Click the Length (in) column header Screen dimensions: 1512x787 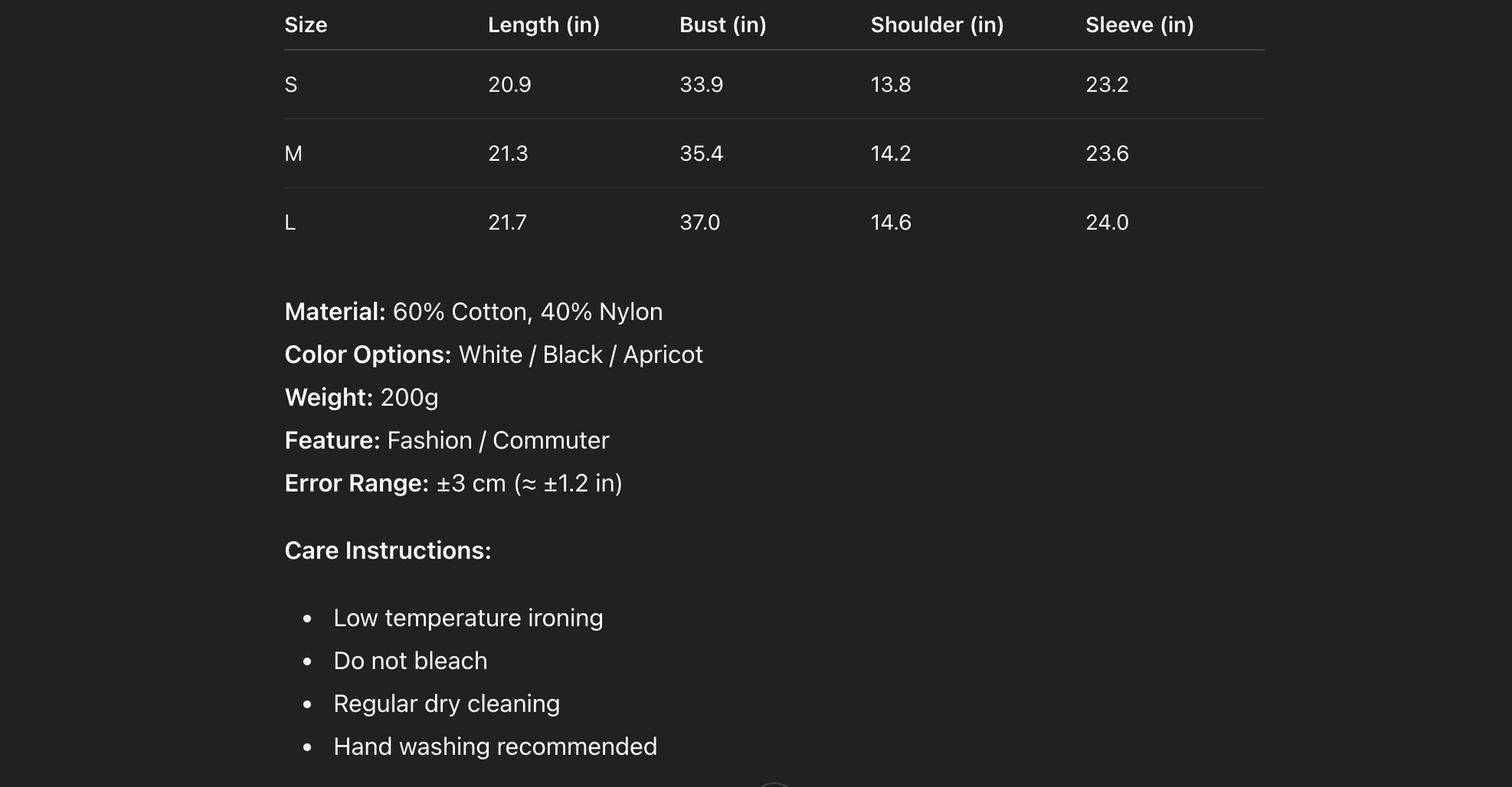543,25
